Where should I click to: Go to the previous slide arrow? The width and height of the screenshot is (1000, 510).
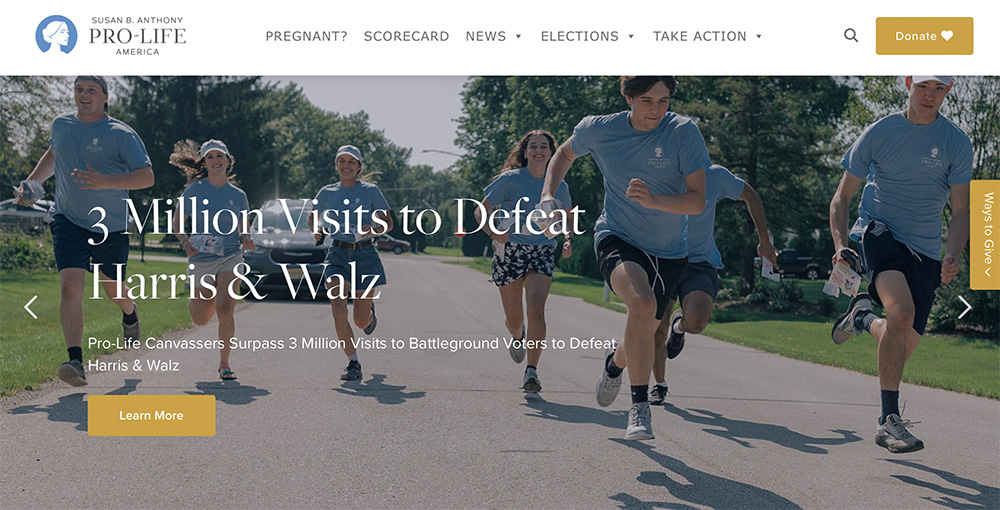[31, 307]
